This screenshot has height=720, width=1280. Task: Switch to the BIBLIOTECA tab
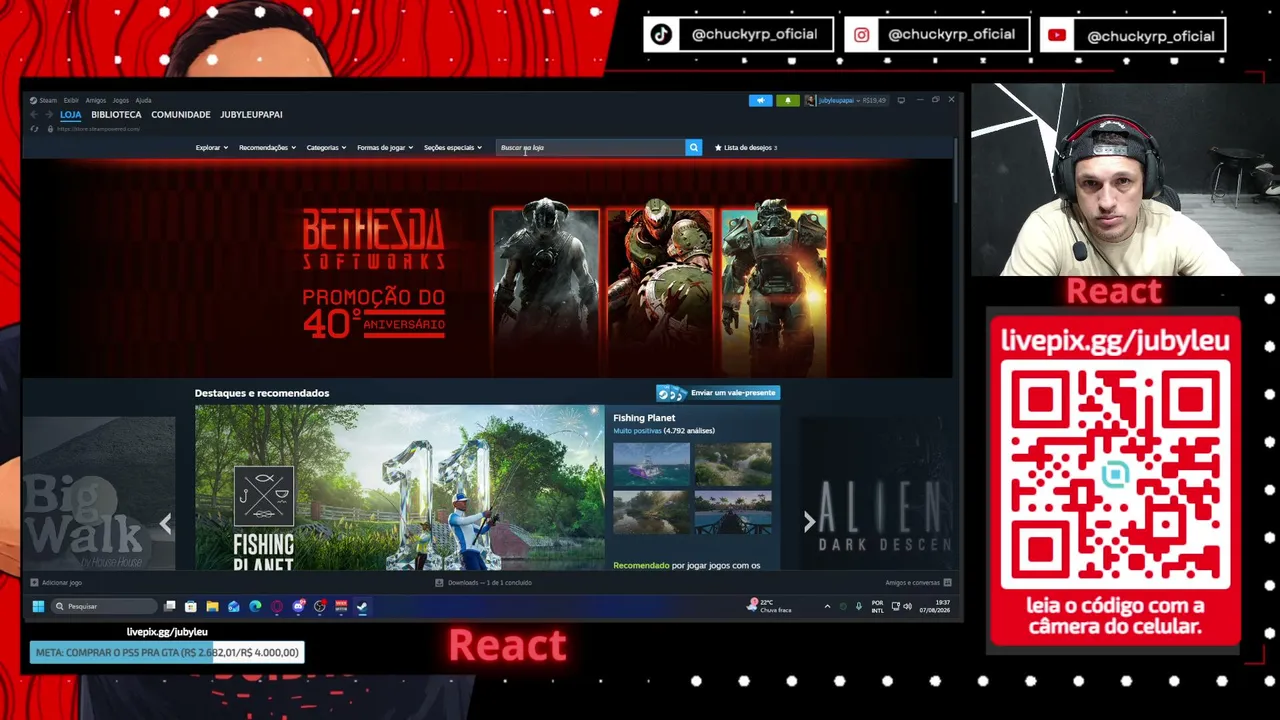(116, 115)
